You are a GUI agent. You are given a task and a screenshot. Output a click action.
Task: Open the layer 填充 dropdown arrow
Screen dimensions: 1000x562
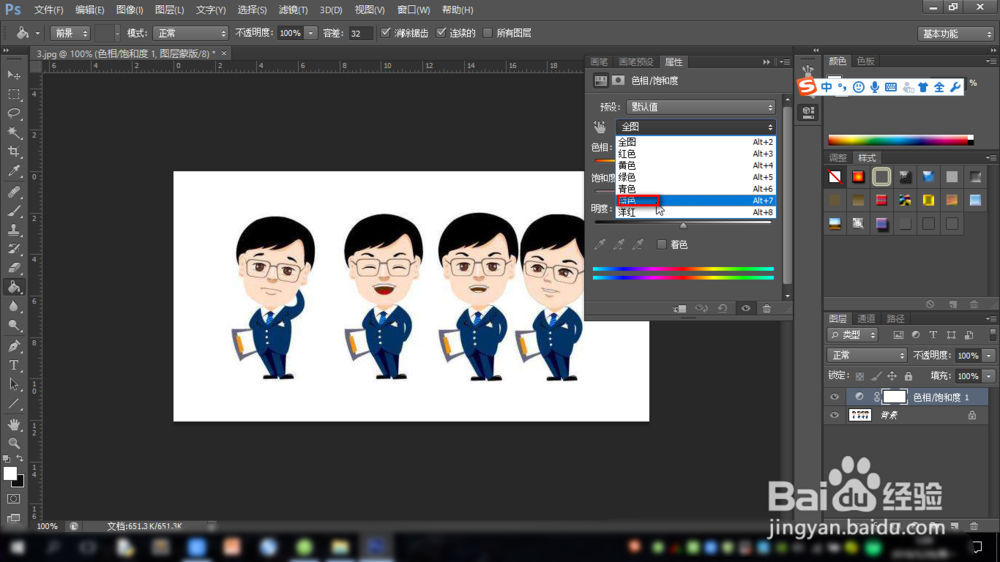[x=989, y=376]
